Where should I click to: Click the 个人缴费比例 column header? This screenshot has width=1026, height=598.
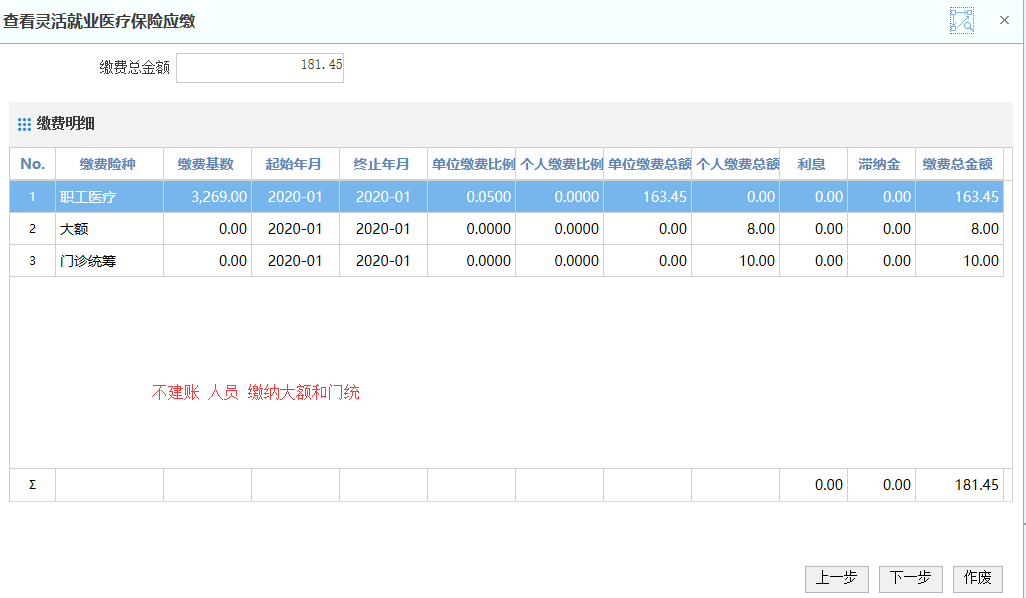pyautogui.click(x=559, y=164)
